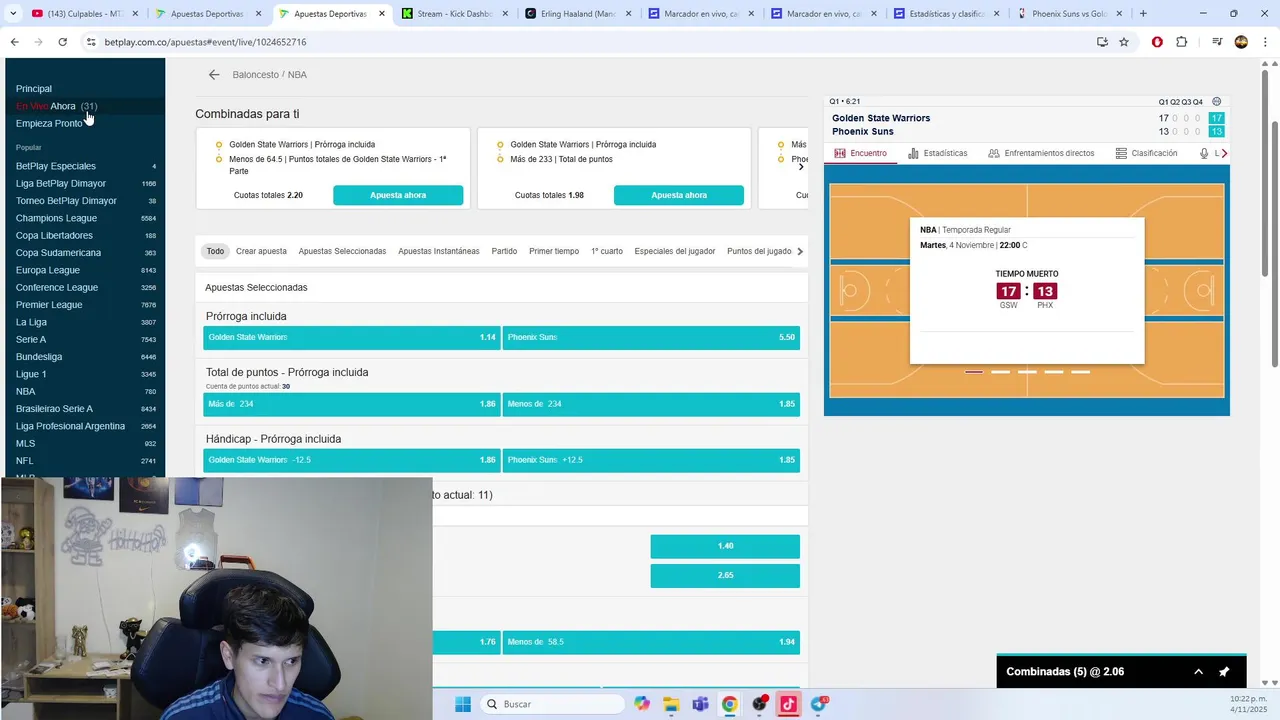Open TikTok app from the taskbar

pos(789,704)
